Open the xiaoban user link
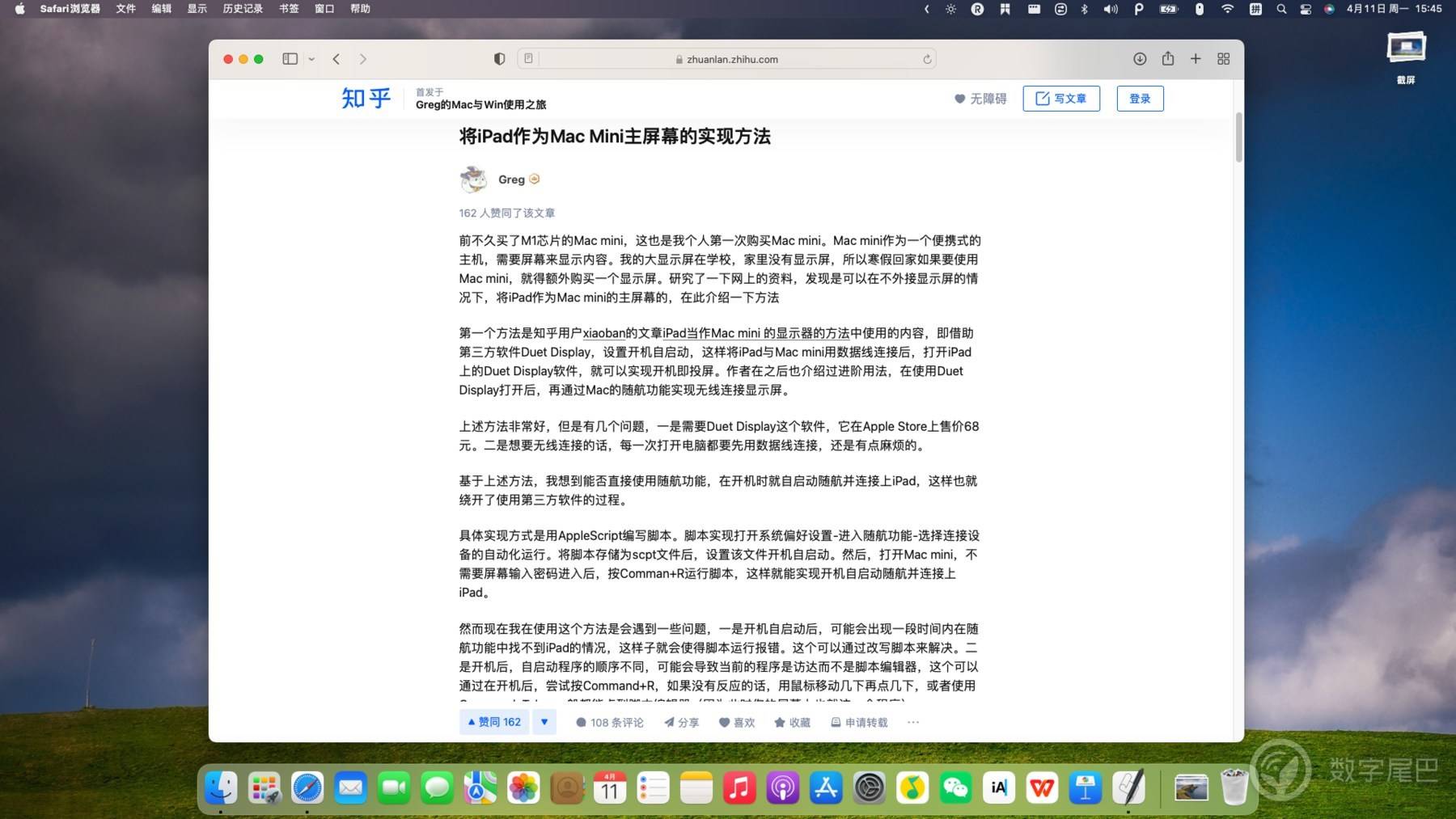 coord(604,333)
